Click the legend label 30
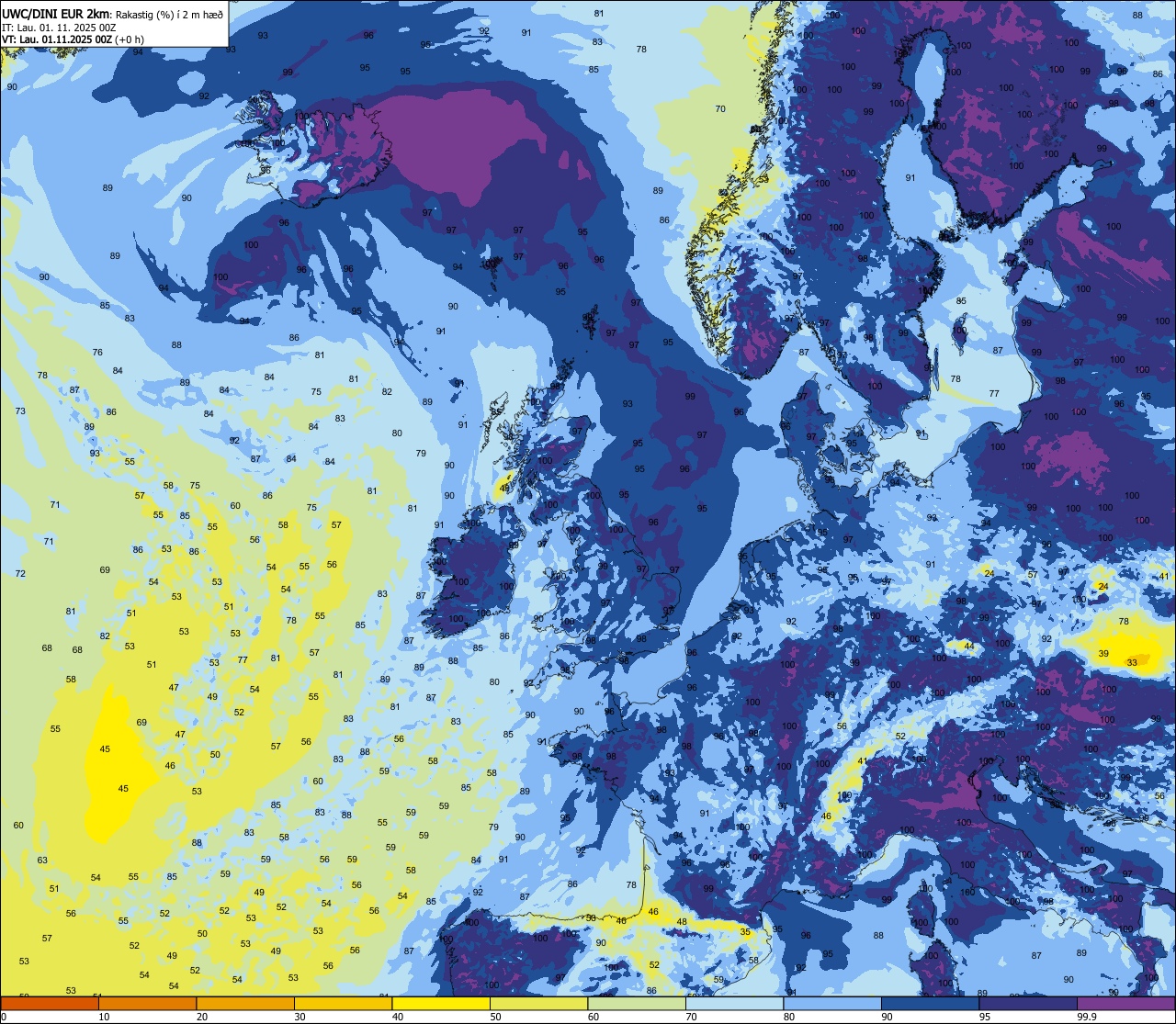The image size is (1176, 1024). pyautogui.click(x=300, y=1017)
